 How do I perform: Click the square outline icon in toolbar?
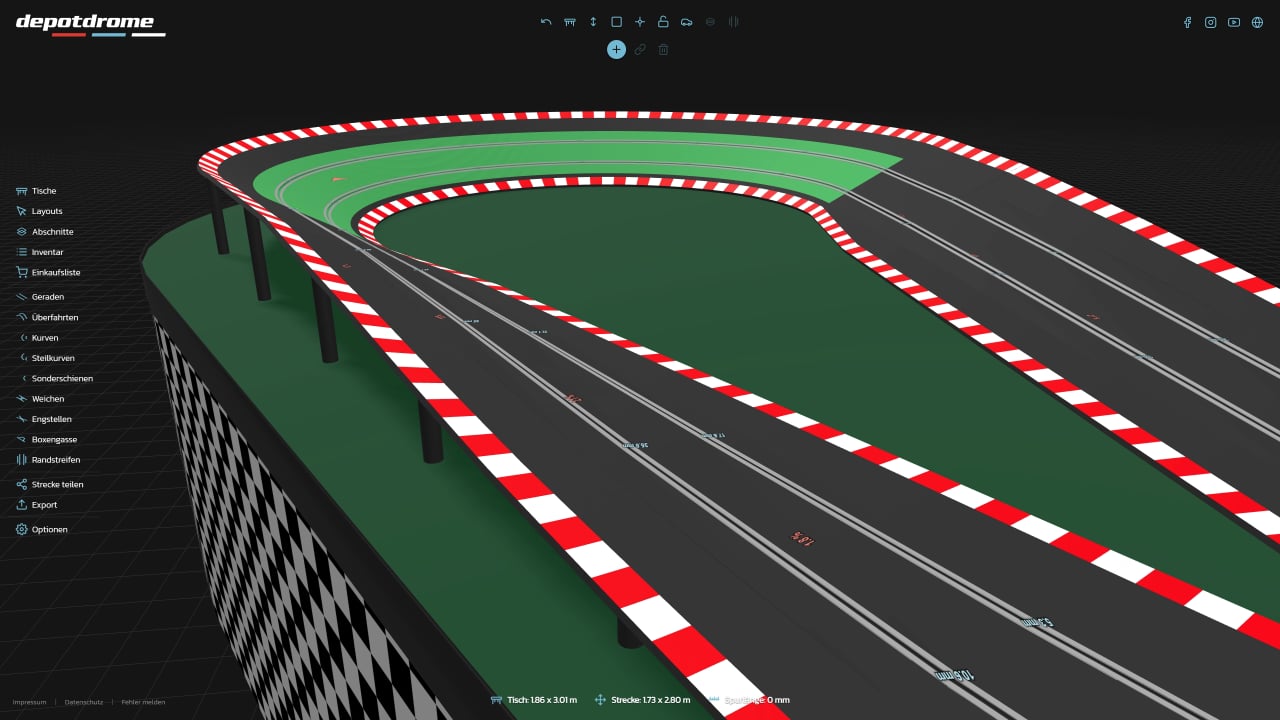(x=617, y=21)
